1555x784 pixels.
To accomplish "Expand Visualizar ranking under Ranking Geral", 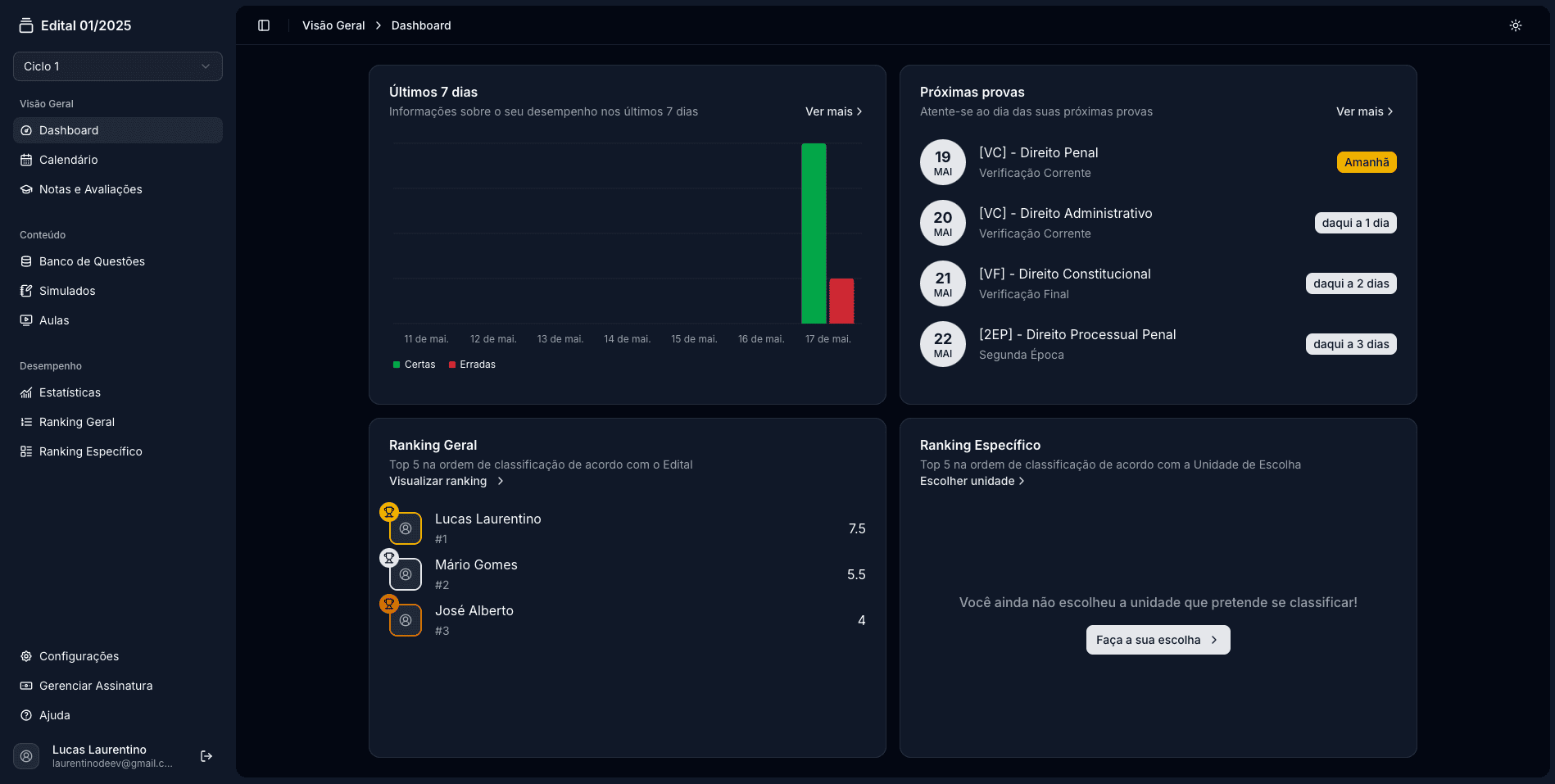I will click(445, 481).
